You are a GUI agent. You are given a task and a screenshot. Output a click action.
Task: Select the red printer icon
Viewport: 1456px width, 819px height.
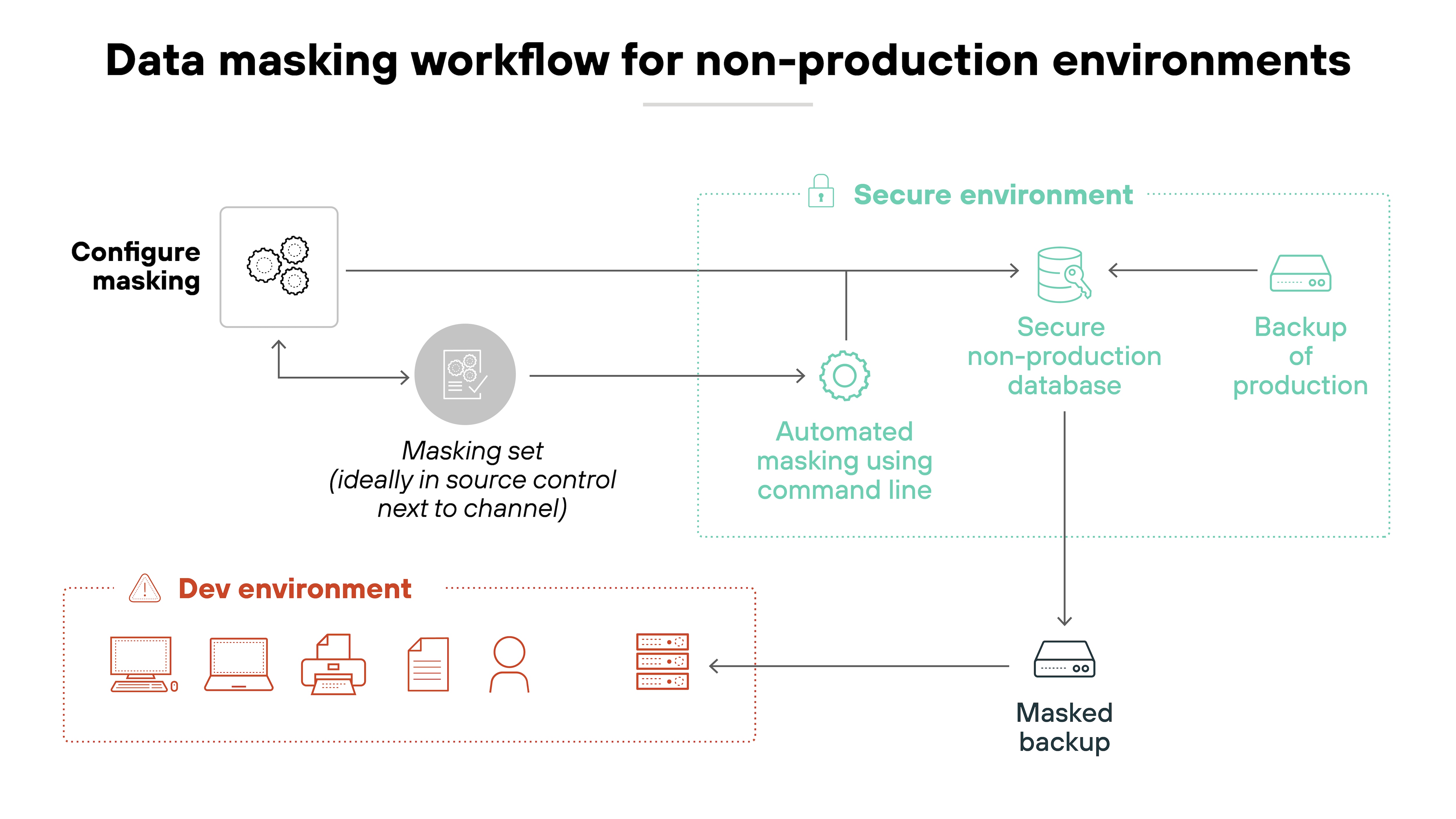(x=333, y=664)
